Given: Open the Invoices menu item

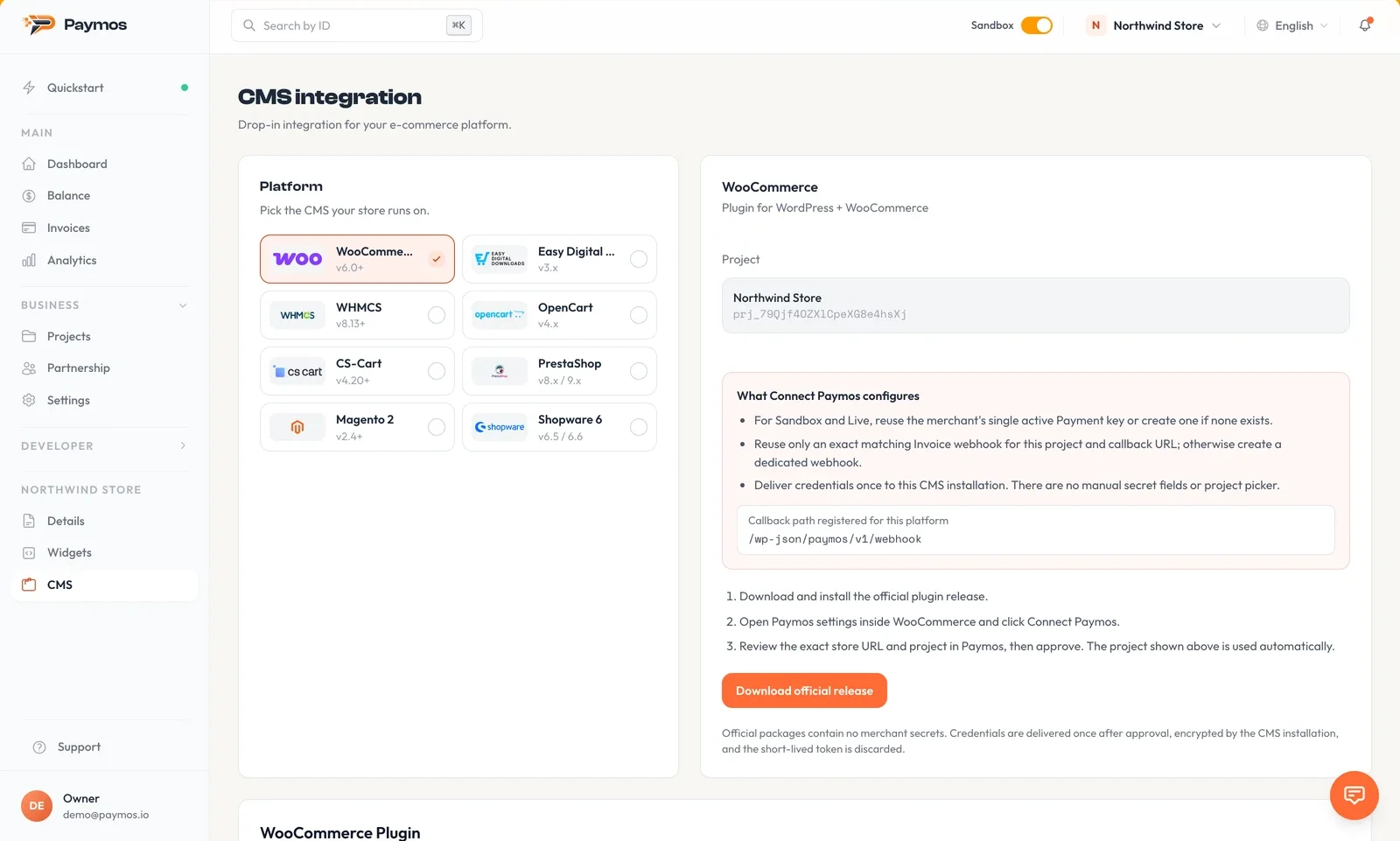Looking at the screenshot, I should [x=104, y=228].
